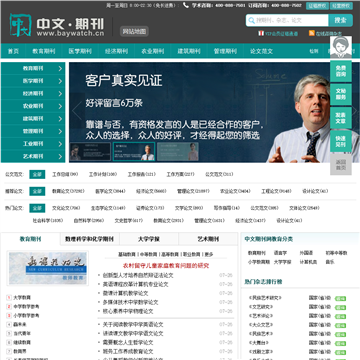This screenshot has height=360, width=360.
Task: Select 全部 in the 推荐论文 filter row
Action: pos(37,191)
